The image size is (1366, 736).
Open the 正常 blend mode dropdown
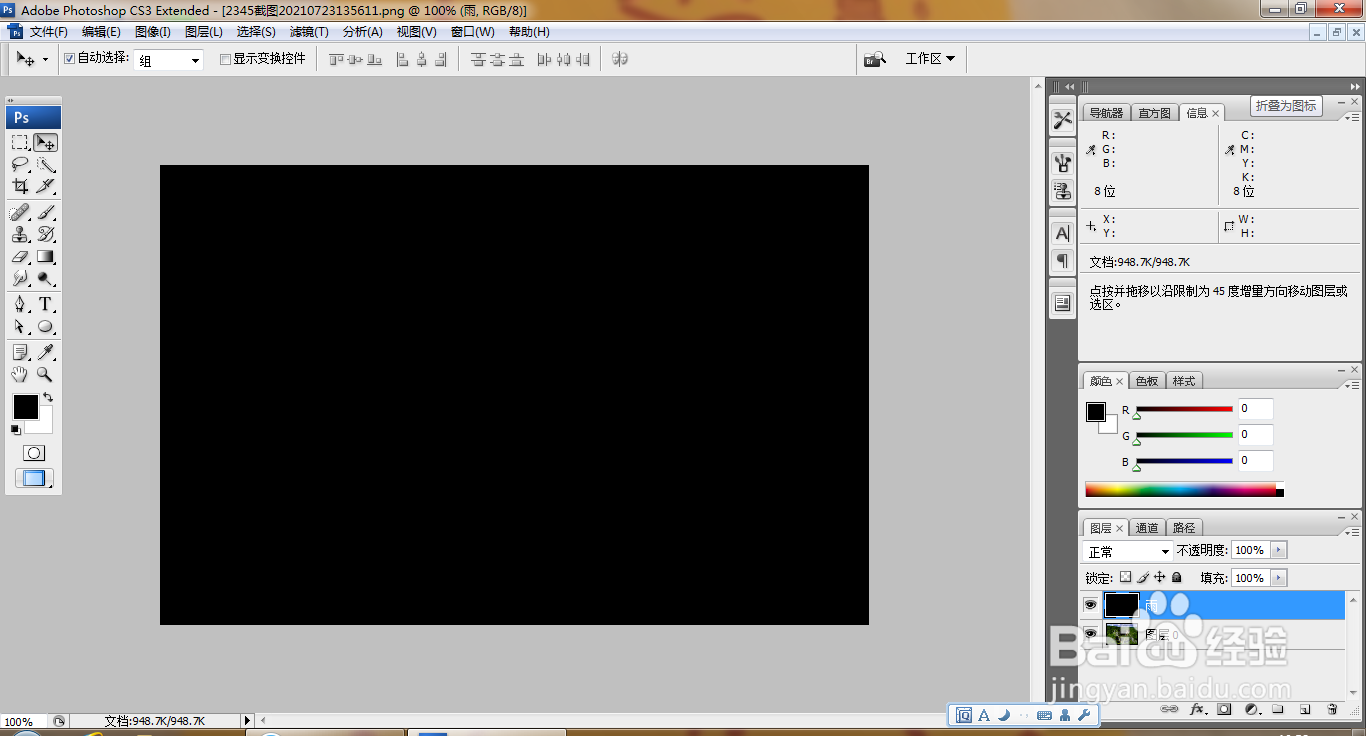click(1127, 551)
